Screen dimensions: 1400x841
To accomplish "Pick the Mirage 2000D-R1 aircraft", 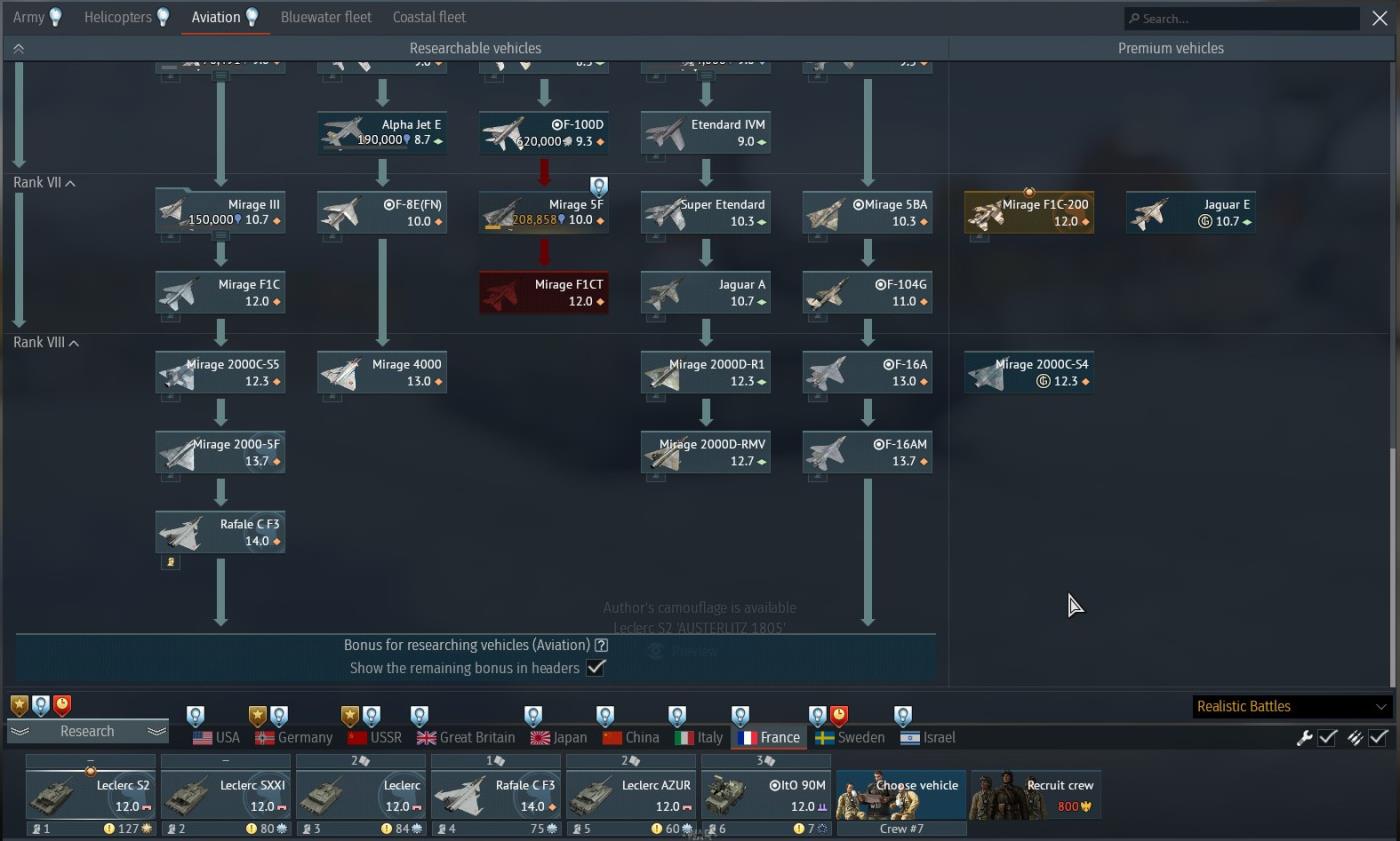I will pos(706,372).
